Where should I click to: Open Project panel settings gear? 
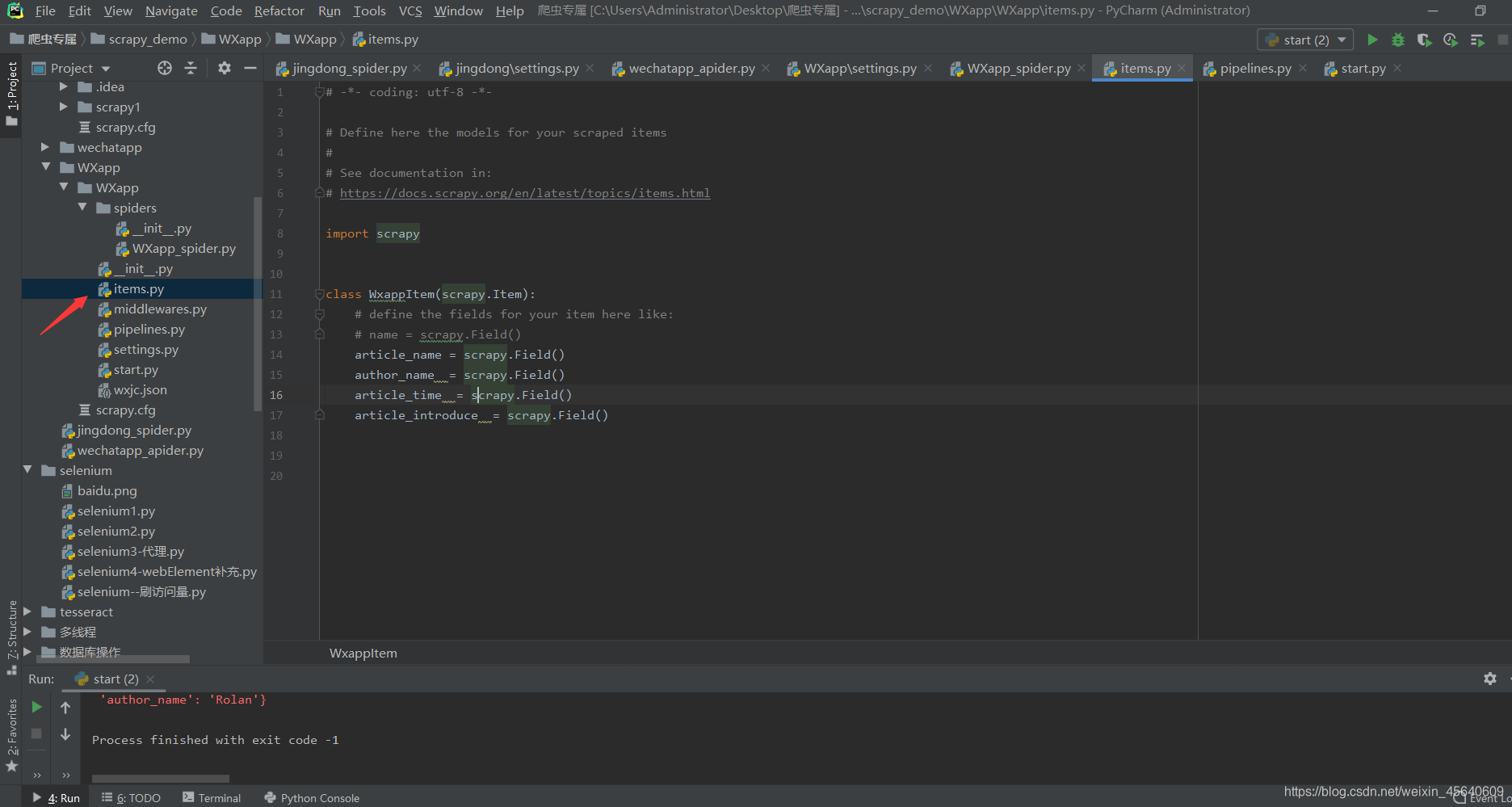(225, 68)
